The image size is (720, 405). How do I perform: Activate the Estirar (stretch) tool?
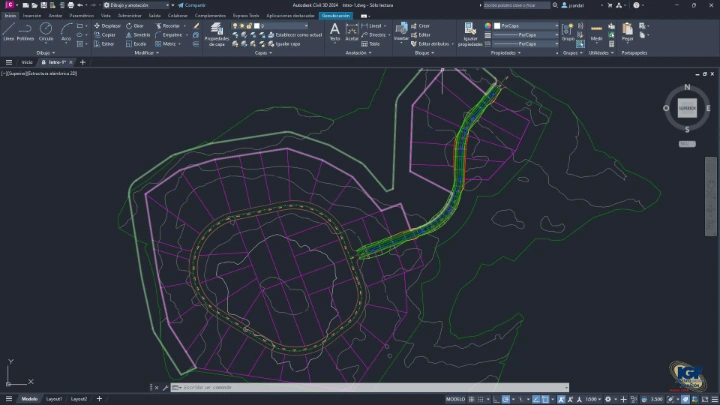pos(104,44)
